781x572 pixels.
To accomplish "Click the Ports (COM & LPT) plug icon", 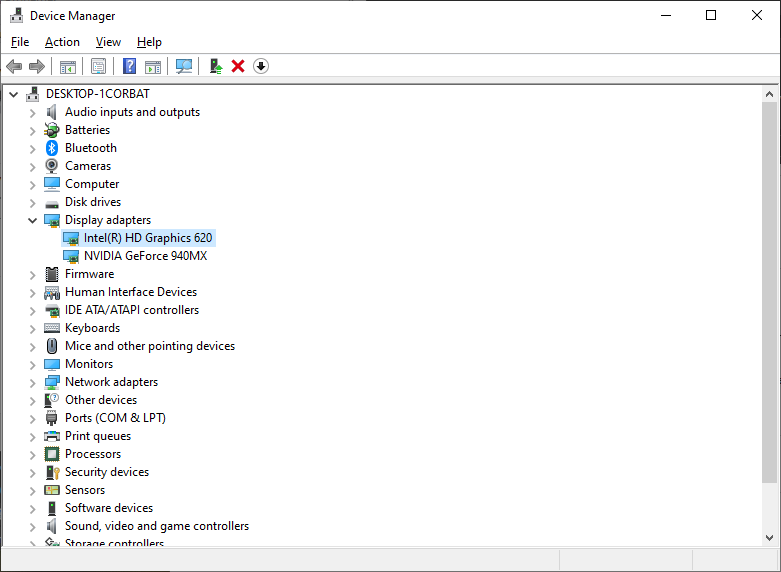I will coord(51,418).
